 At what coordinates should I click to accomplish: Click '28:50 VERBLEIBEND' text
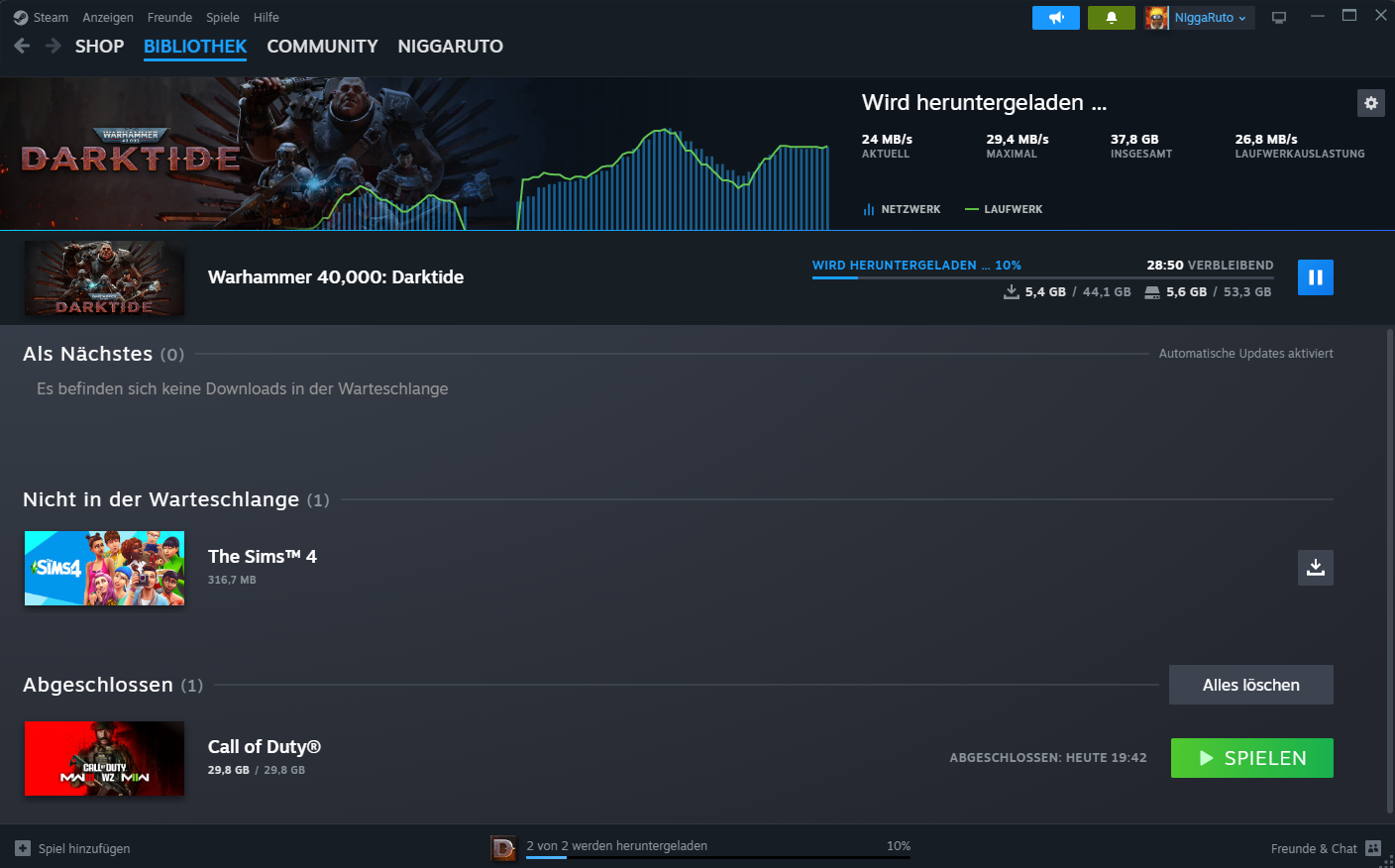pos(1210,266)
